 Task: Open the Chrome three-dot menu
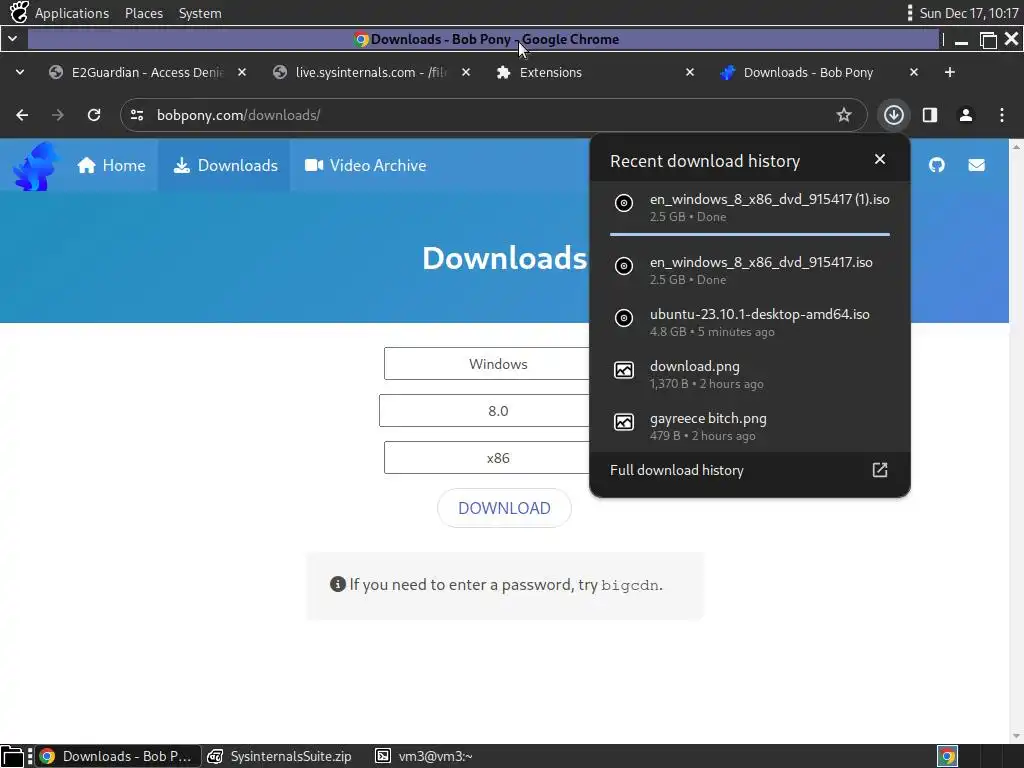1002,115
